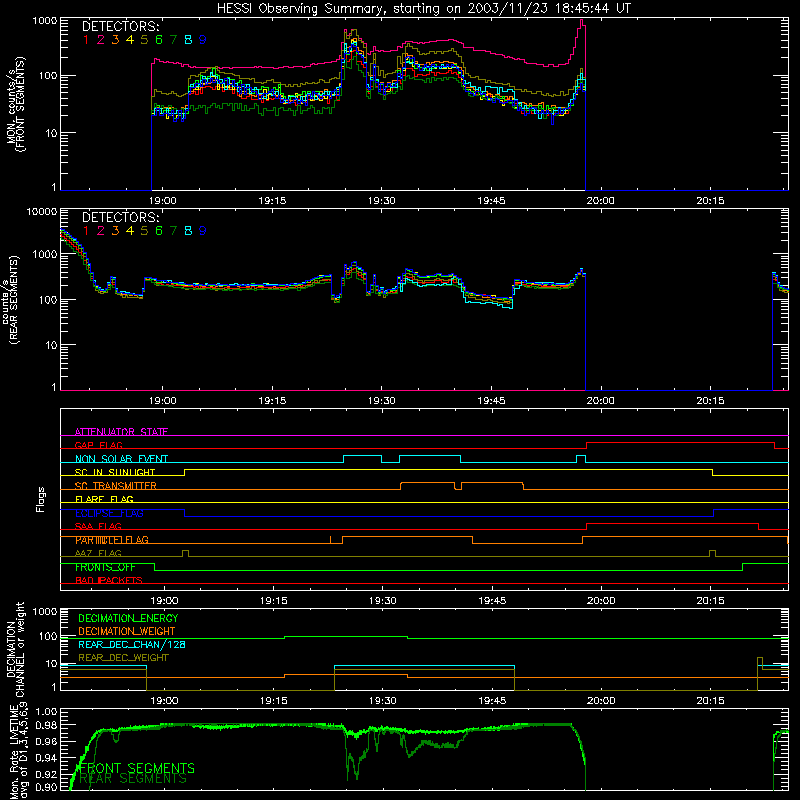Click 19:00 tick under front segments plot
This screenshot has height=800, width=800.
[163, 201]
